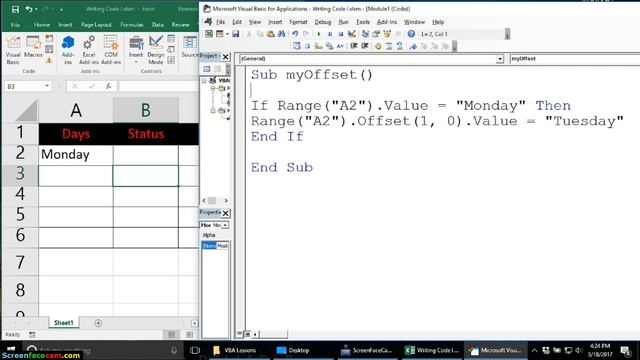The height and width of the screenshot is (360, 640).
Task: Open the File menu in VBA editor
Action: point(220,22)
